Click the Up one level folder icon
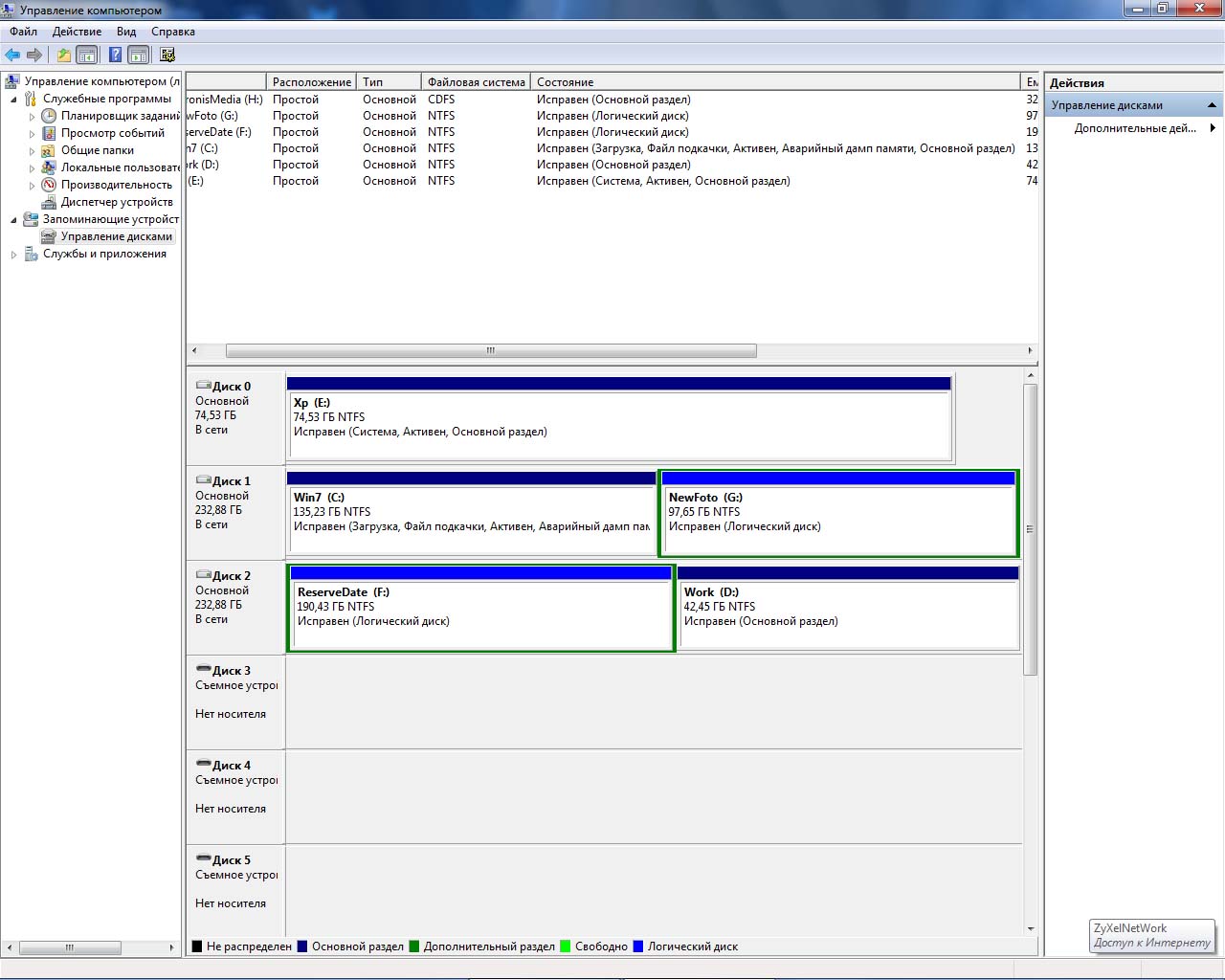The height and width of the screenshot is (980, 1225). (x=64, y=56)
